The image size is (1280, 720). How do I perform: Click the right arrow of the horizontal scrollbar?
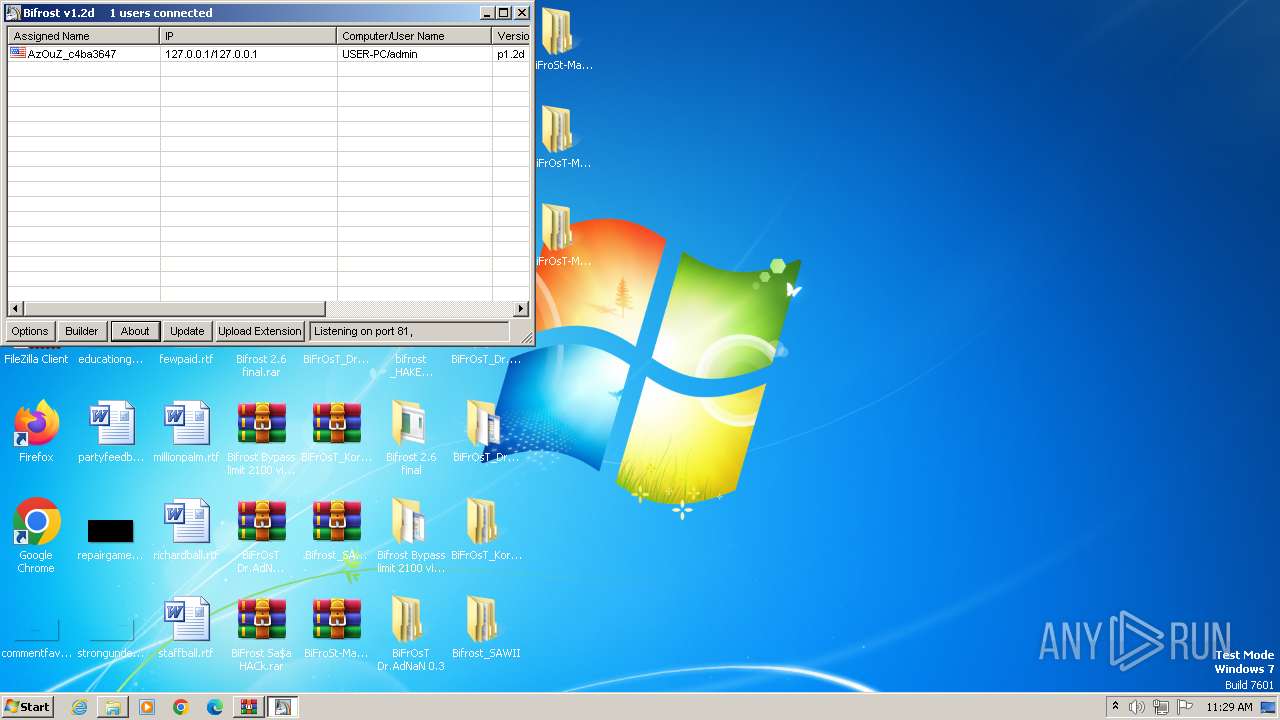[x=521, y=309]
